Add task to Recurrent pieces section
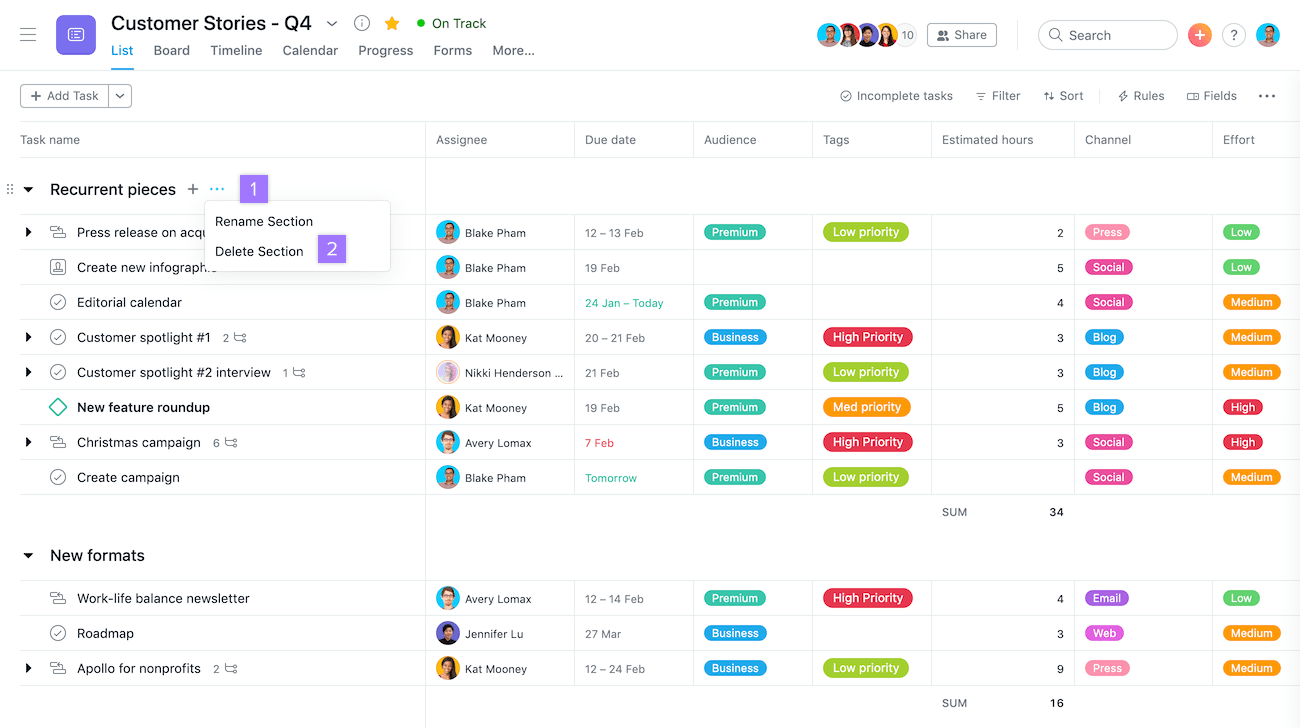Screen dimensions: 1300x728 (193, 189)
